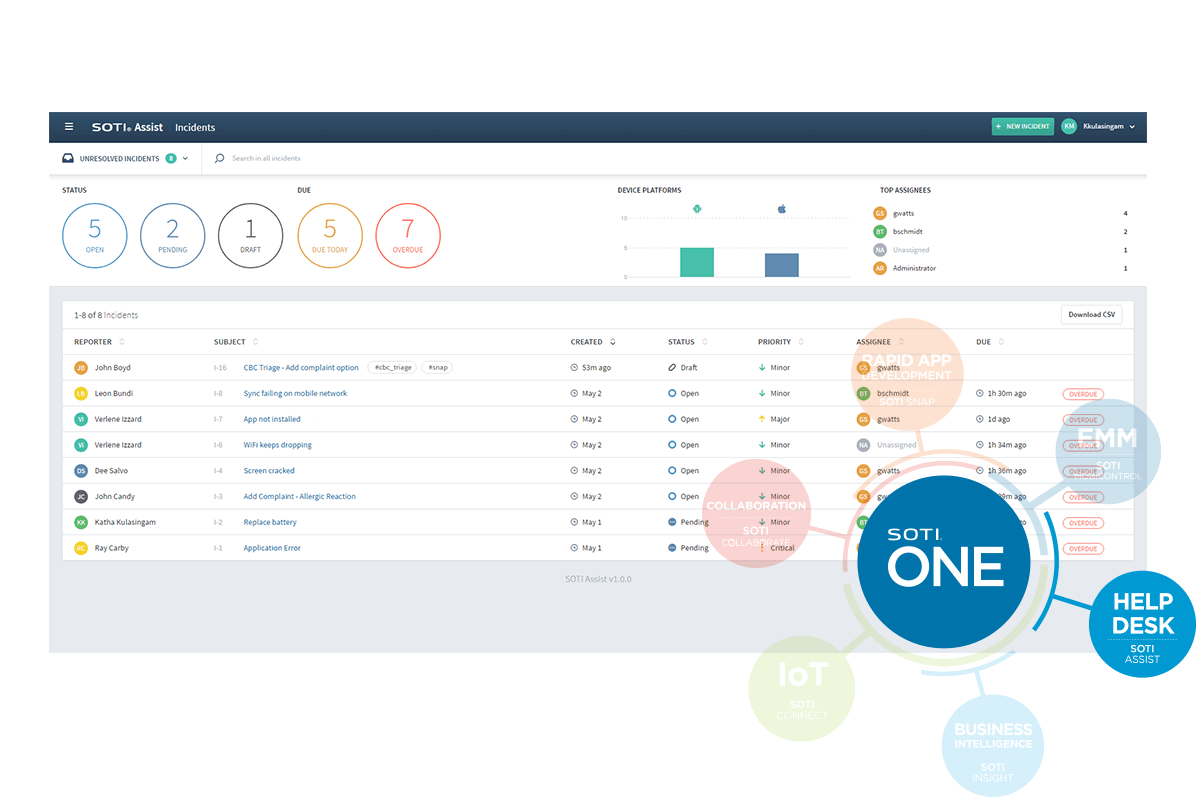Click the avatar in WiFi keeps dropping row
The image size is (1200, 800).
81,445
